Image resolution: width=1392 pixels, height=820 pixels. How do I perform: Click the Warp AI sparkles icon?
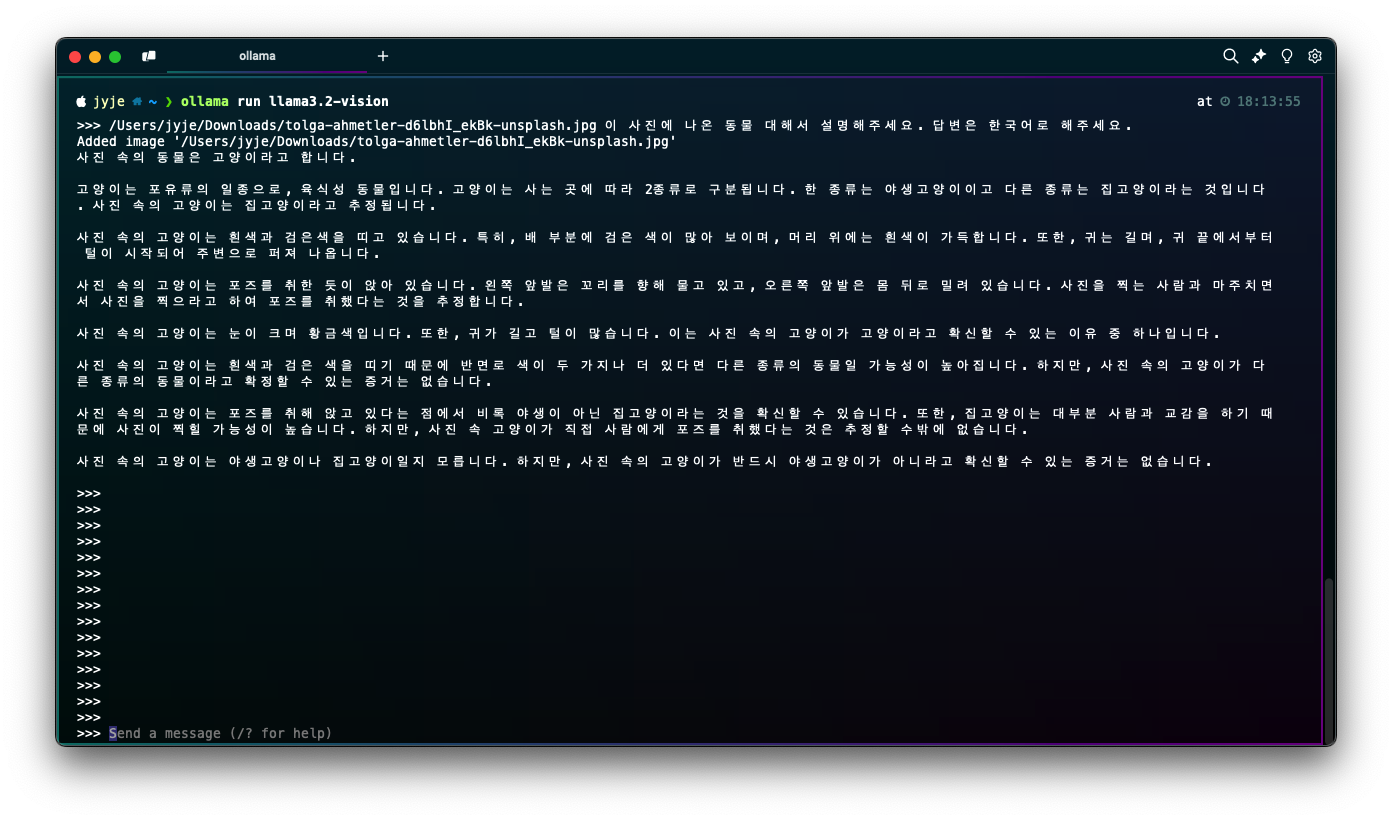(x=1259, y=56)
